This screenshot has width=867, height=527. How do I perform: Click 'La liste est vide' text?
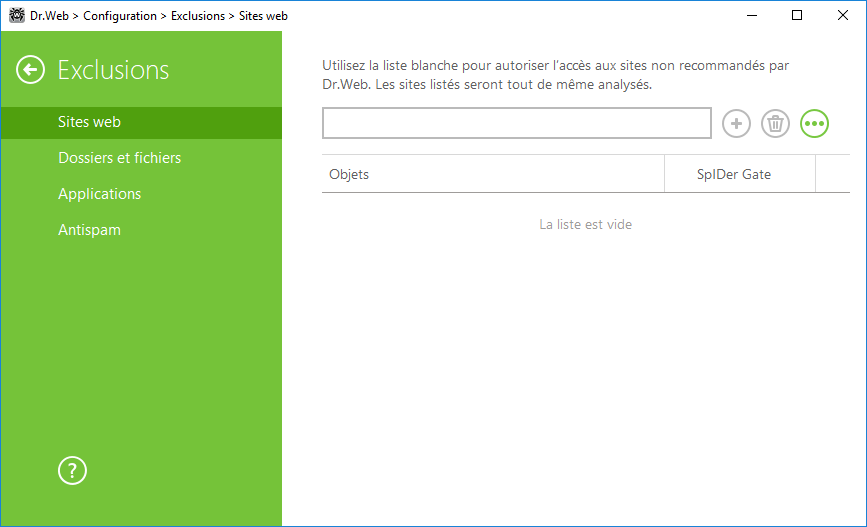point(586,225)
